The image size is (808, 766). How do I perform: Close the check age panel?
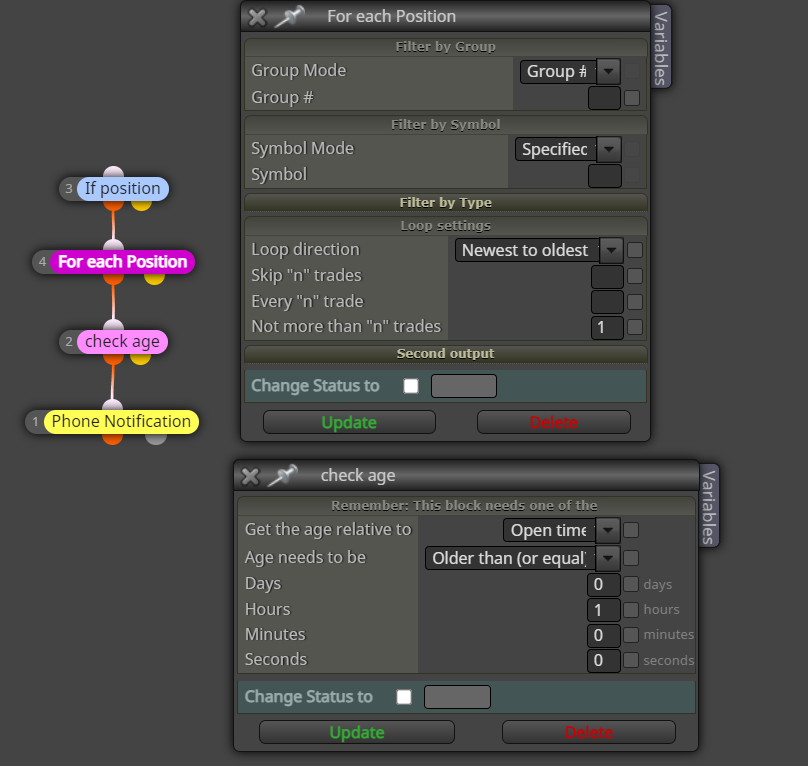coord(250,477)
